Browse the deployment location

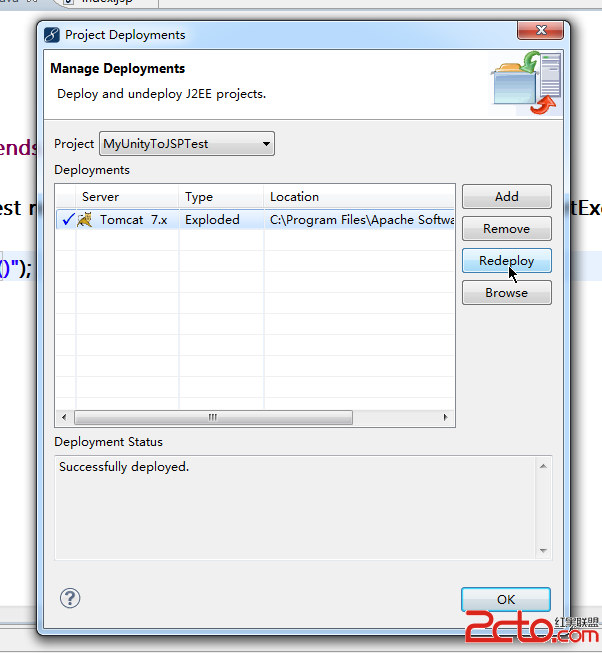click(507, 293)
